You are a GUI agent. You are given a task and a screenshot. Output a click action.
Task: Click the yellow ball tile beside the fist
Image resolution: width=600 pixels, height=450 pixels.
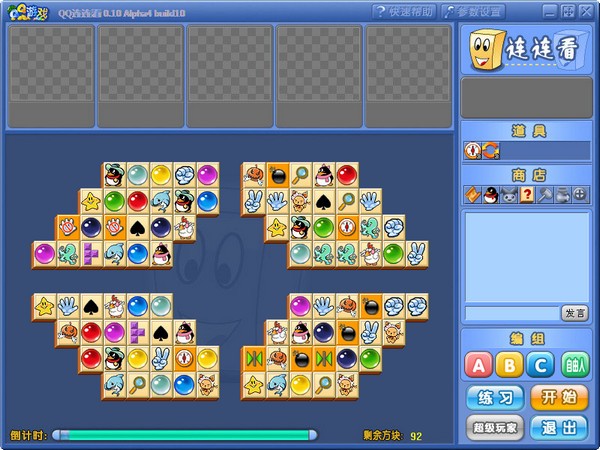(x=161, y=175)
